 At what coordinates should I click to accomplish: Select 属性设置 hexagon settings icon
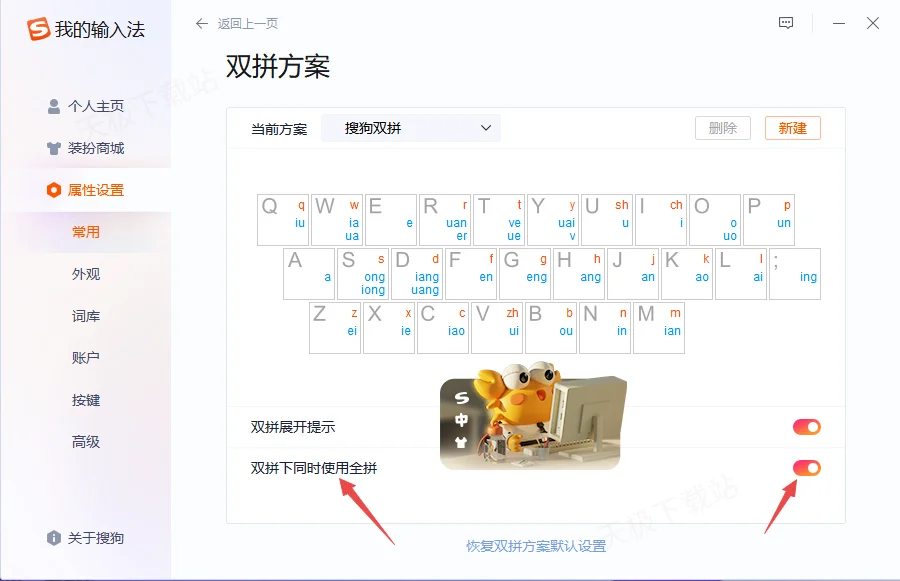(54, 190)
